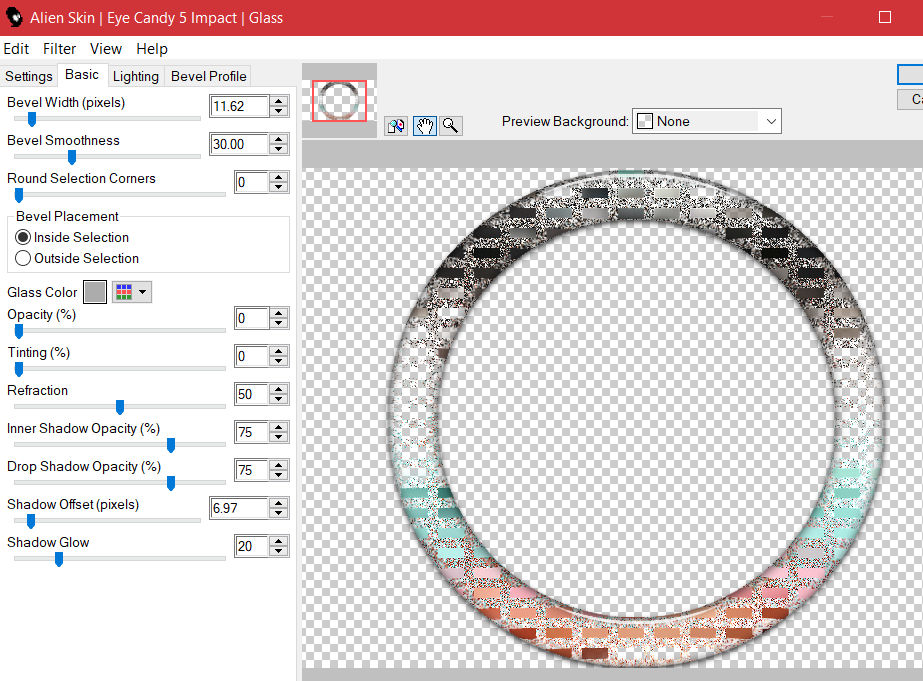Switch to the Lighting tab
The width and height of the screenshot is (923, 681).
point(136,77)
